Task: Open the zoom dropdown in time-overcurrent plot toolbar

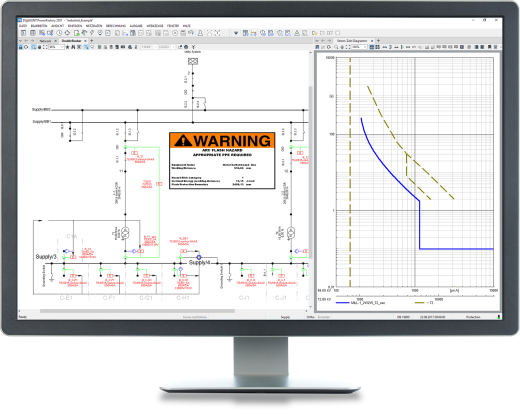Action: (x=359, y=47)
